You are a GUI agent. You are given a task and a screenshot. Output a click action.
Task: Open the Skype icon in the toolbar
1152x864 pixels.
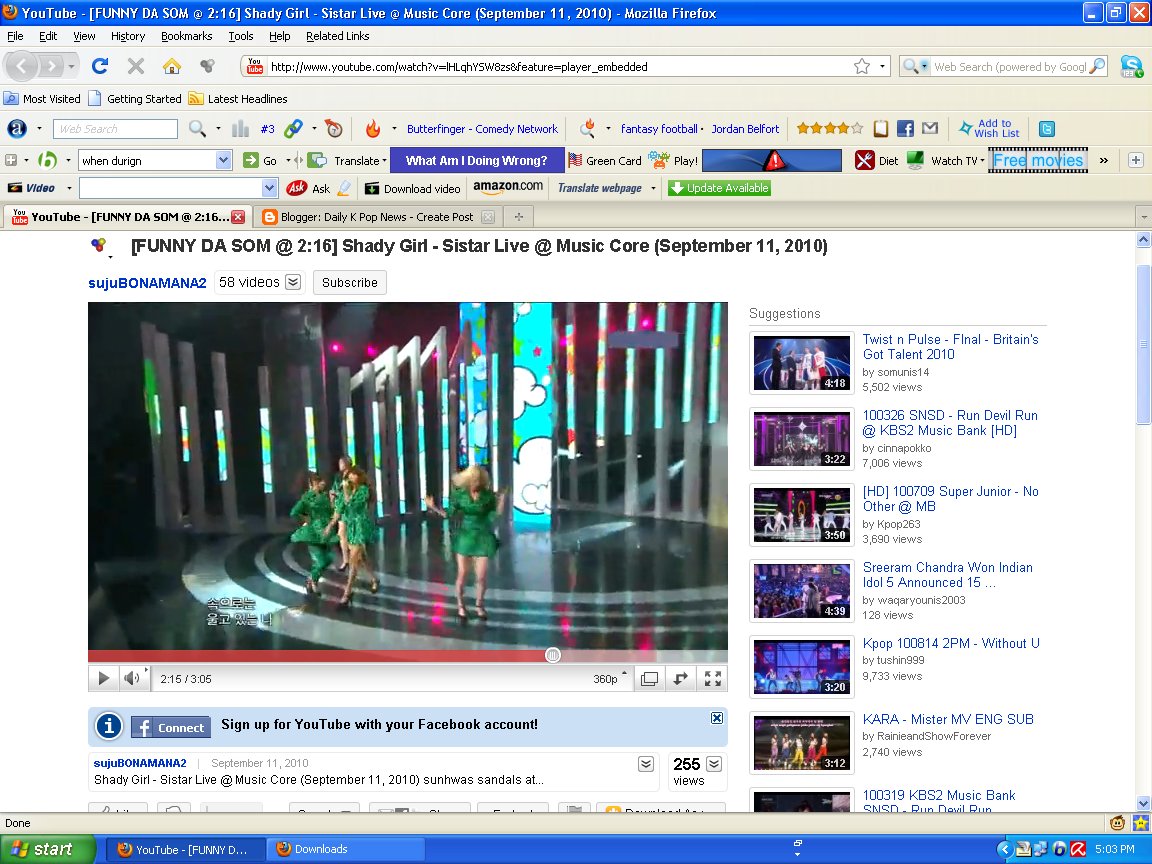click(x=1131, y=67)
